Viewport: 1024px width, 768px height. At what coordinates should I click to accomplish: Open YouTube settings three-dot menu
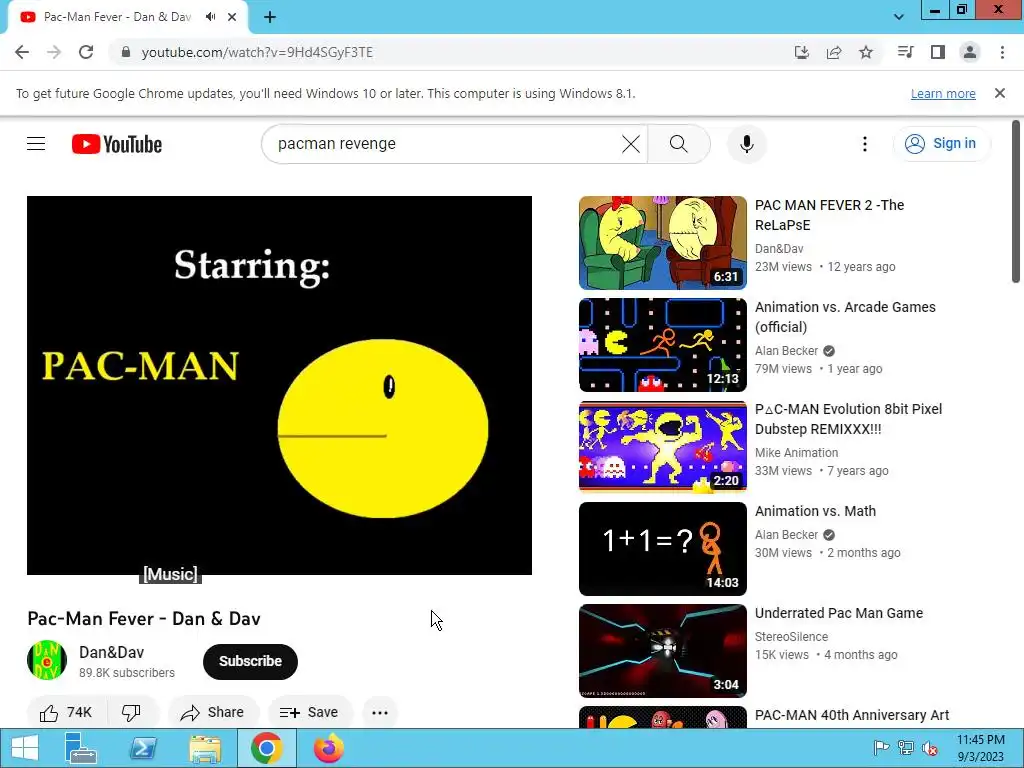(865, 144)
